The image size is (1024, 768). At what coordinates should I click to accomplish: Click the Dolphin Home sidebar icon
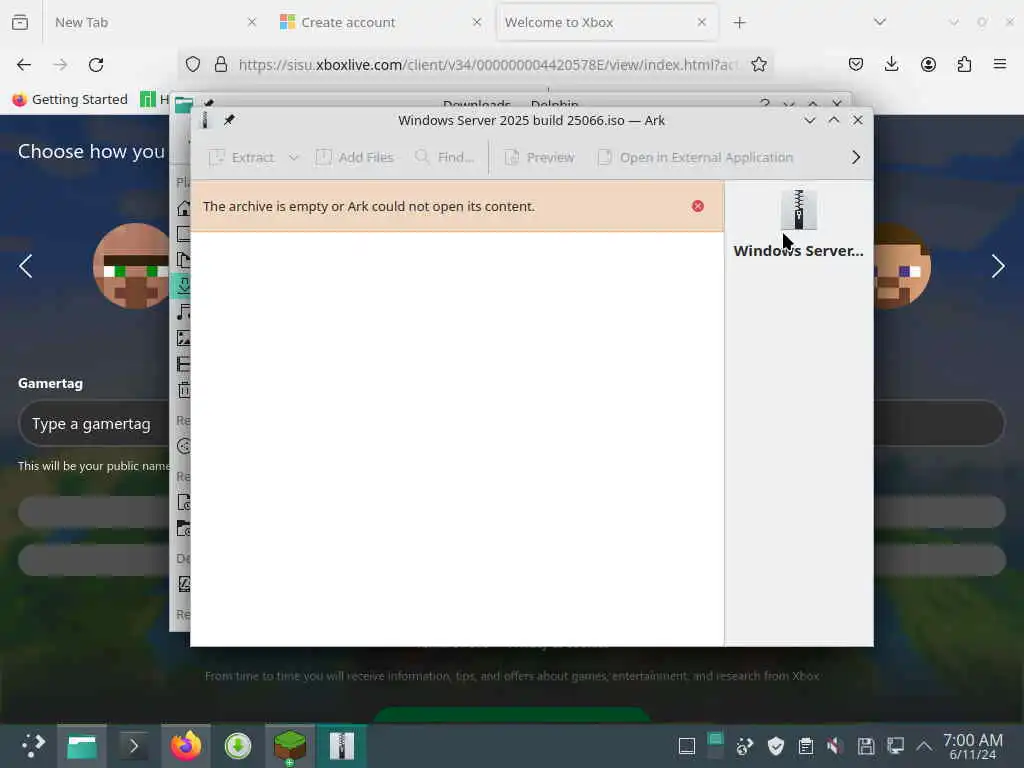coord(184,208)
